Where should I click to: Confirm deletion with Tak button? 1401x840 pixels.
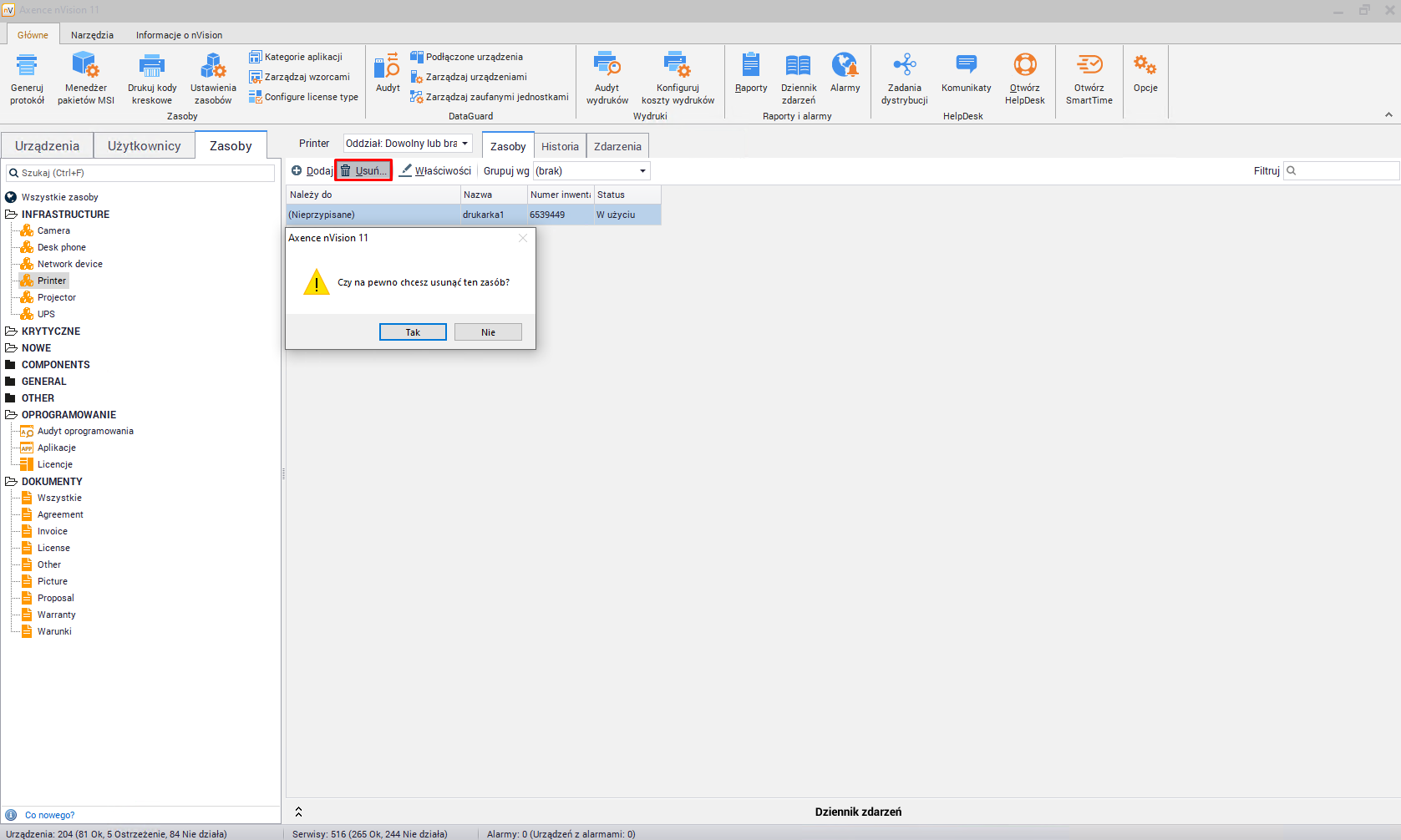(413, 332)
